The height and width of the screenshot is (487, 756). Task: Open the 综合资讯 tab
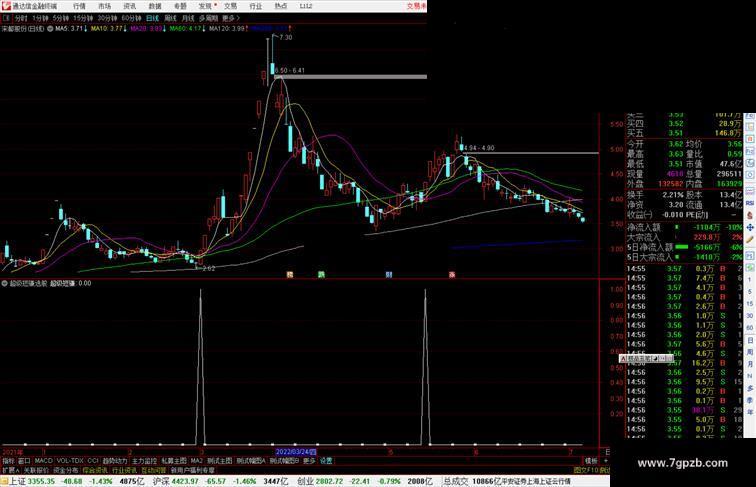(95, 470)
